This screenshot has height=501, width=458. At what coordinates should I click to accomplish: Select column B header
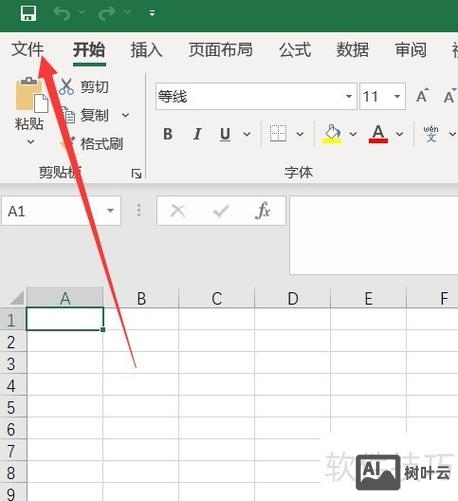pyautogui.click(x=141, y=298)
